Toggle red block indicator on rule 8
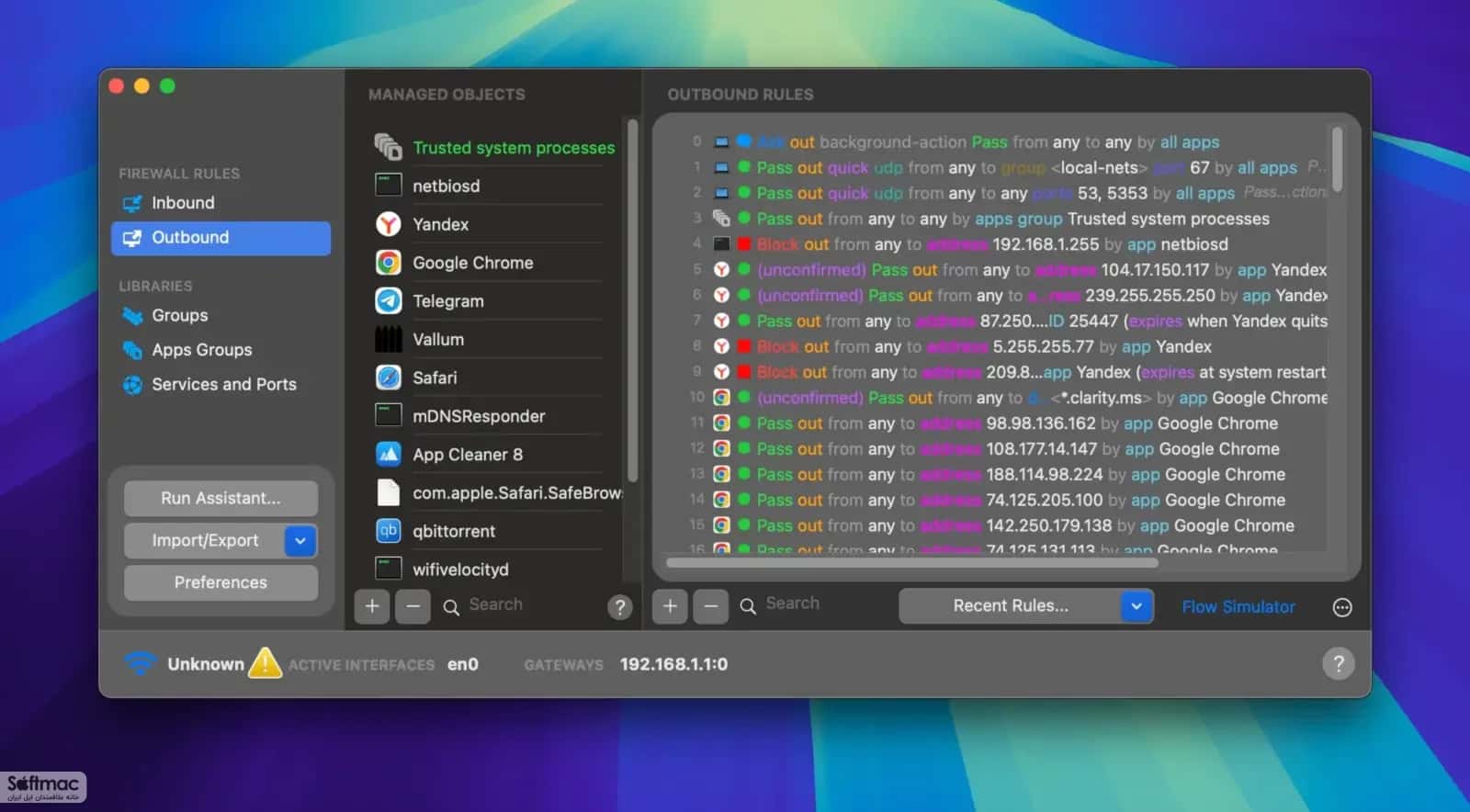The height and width of the screenshot is (812, 1470). pyautogui.click(x=744, y=346)
